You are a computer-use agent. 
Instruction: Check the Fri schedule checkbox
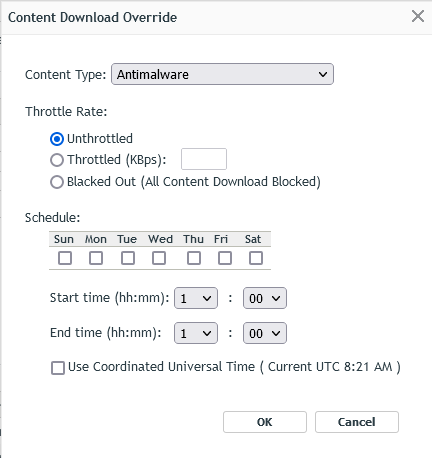tap(225, 258)
